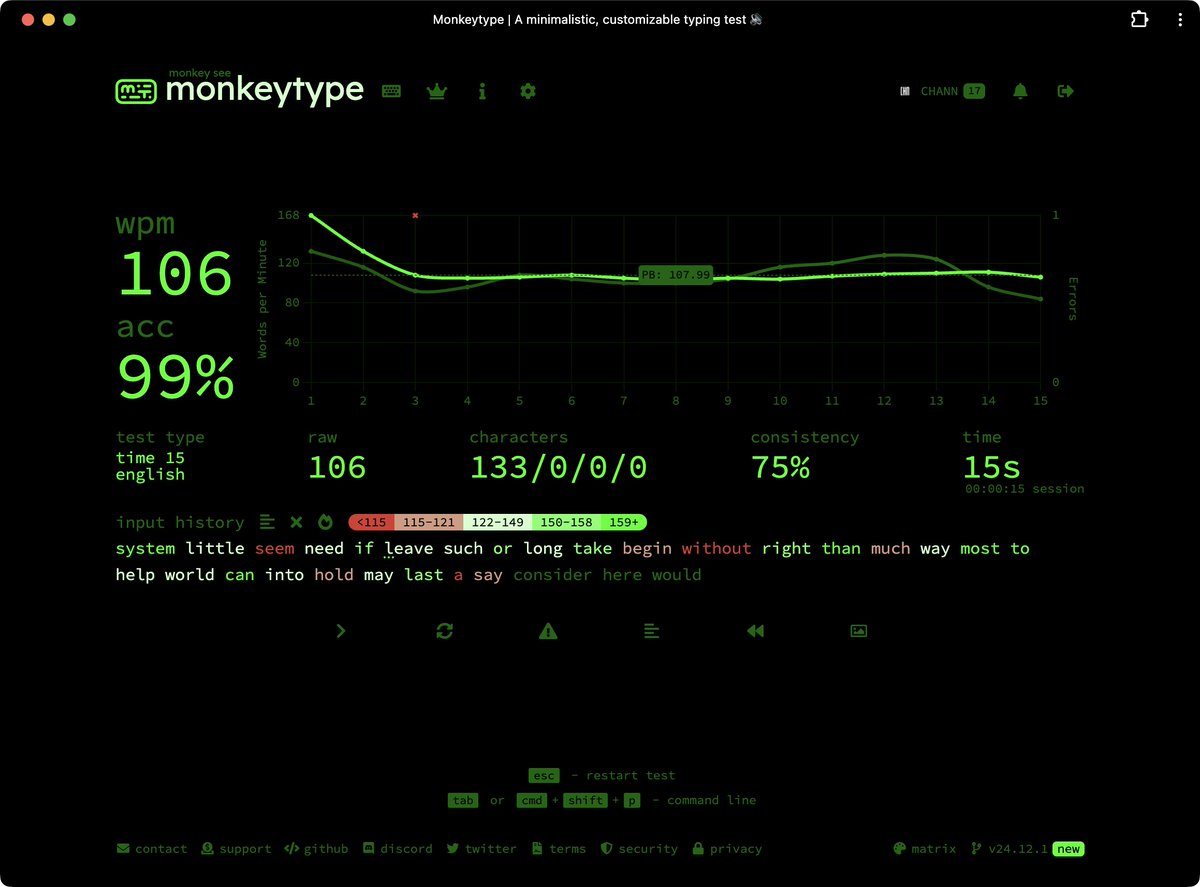Click the 115-121 heatmap legend segment

429,522
